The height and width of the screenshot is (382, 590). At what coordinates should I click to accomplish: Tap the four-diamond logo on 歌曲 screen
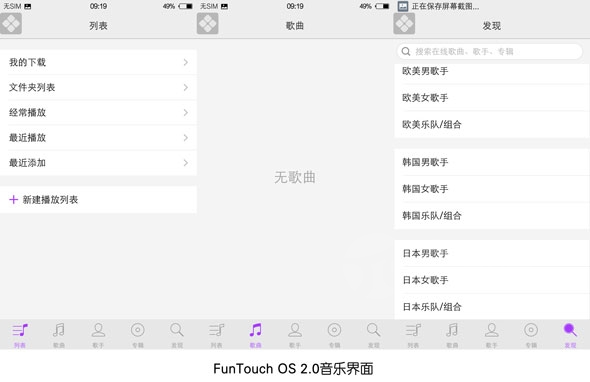point(207,23)
